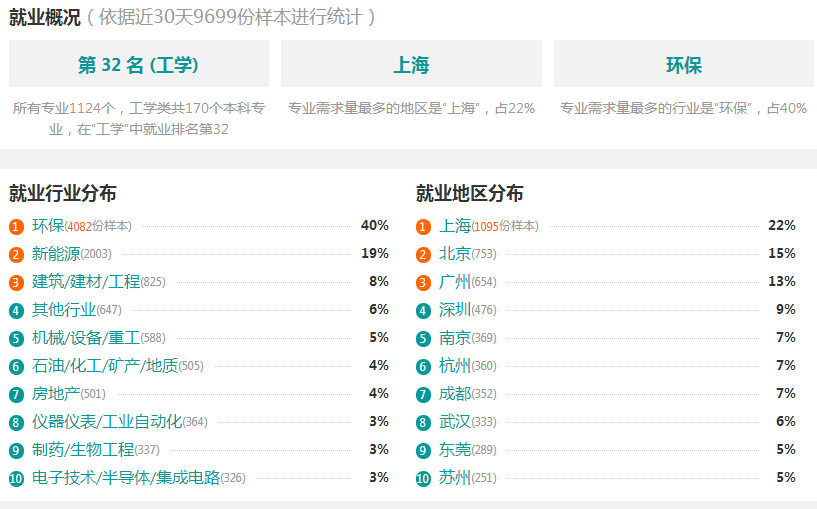This screenshot has height=509, width=817.
Task: Click rank badge 8 beside 仪器仪表/工业自动化
Action: (16, 423)
